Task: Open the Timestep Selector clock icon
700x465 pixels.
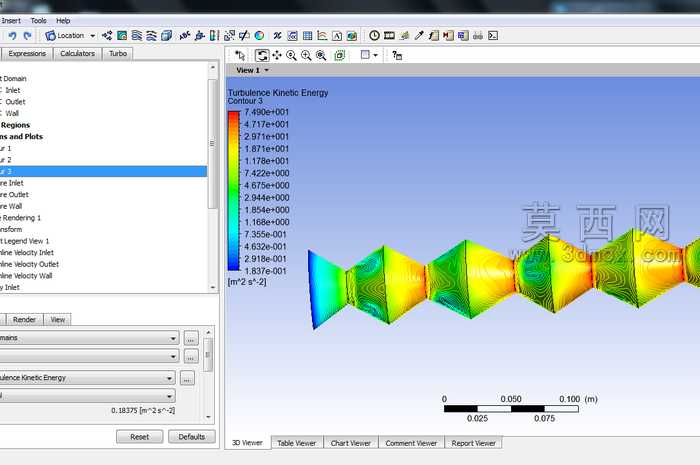Action: (x=374, y=36)
